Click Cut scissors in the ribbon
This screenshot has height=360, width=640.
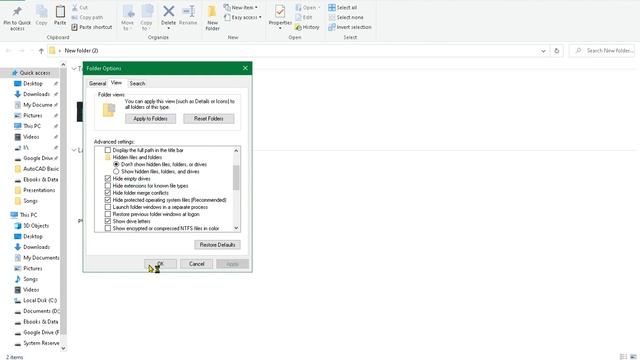coord(80,7)
